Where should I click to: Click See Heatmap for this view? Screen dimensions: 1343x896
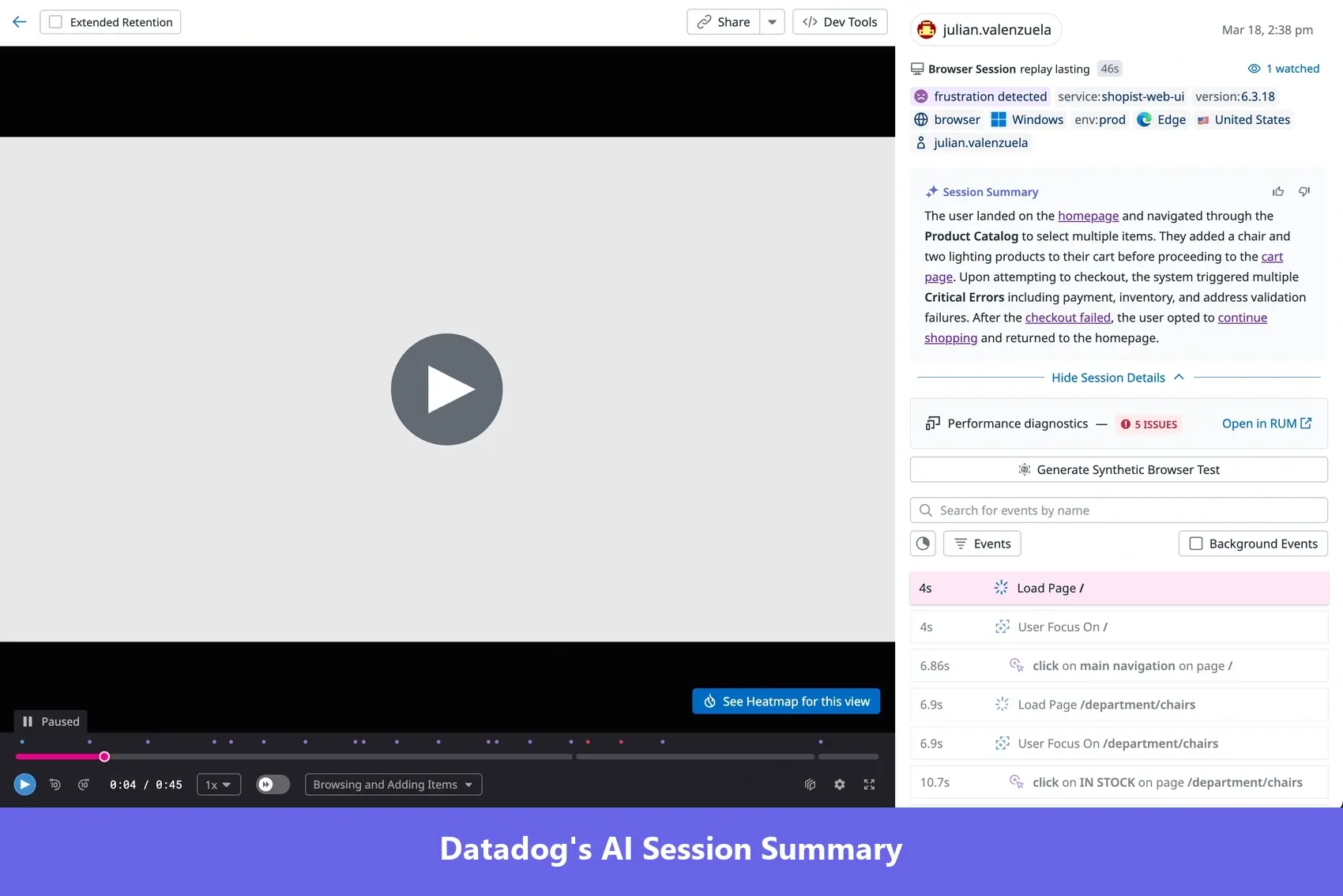[x=786, y=702]
